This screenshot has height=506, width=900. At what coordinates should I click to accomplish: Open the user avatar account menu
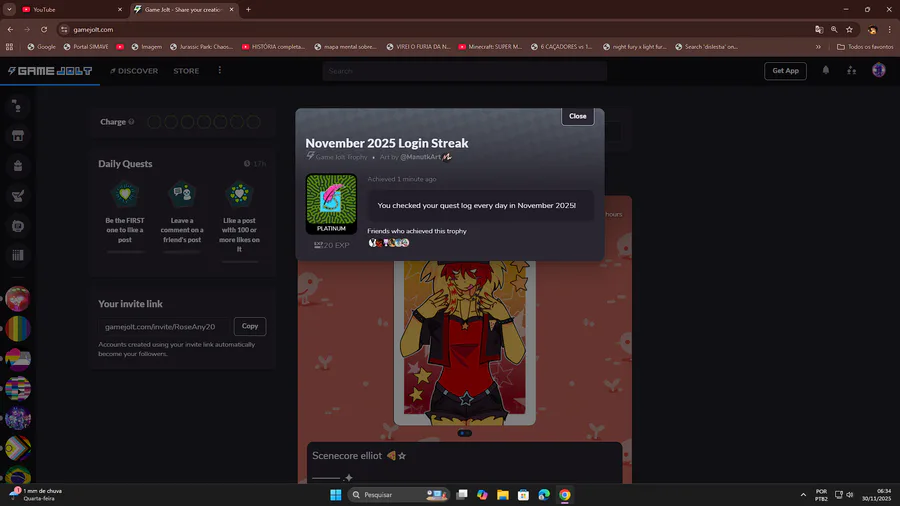pos(878,70)
